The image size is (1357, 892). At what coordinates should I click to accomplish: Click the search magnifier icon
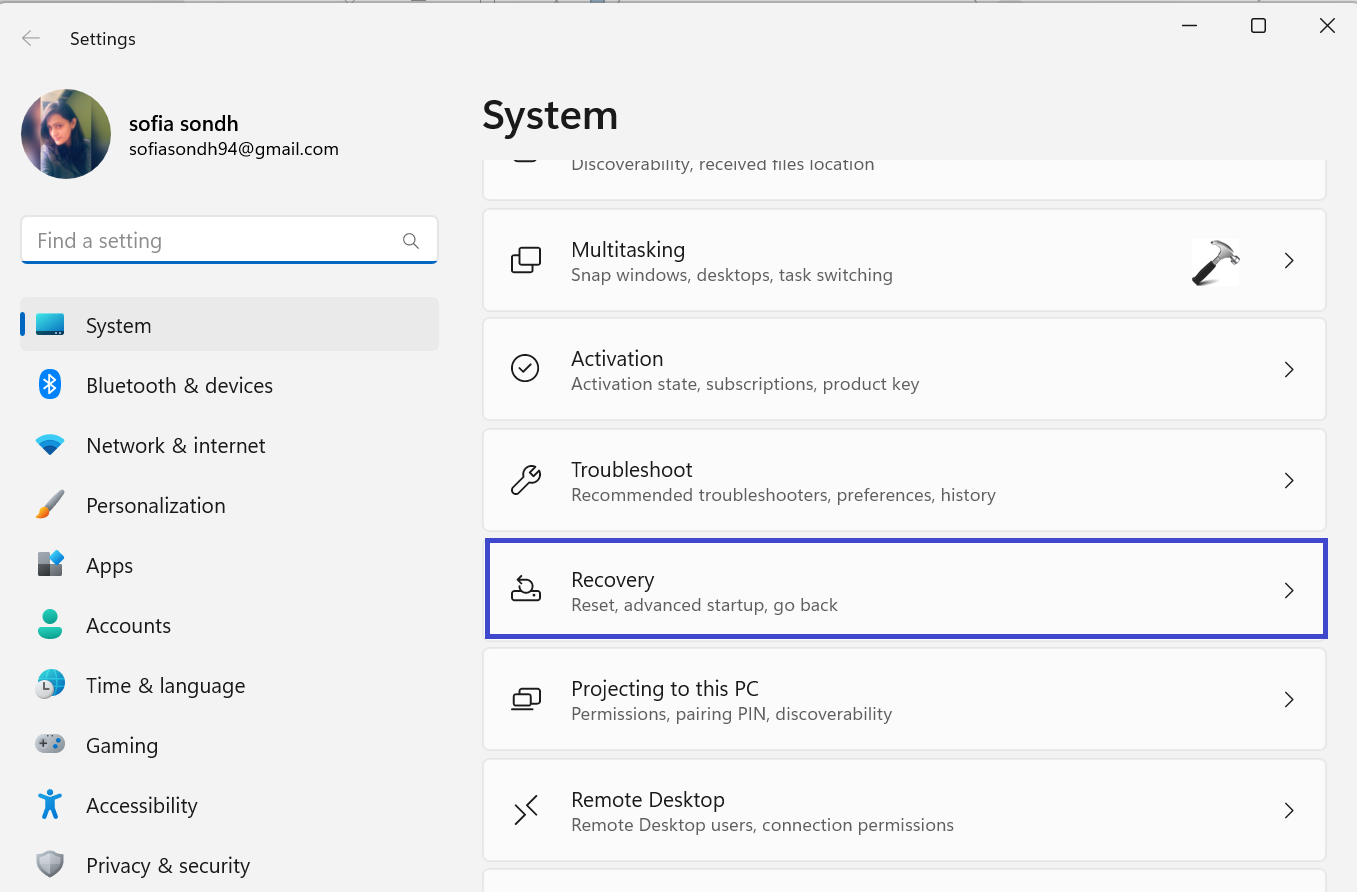point(410,241)
